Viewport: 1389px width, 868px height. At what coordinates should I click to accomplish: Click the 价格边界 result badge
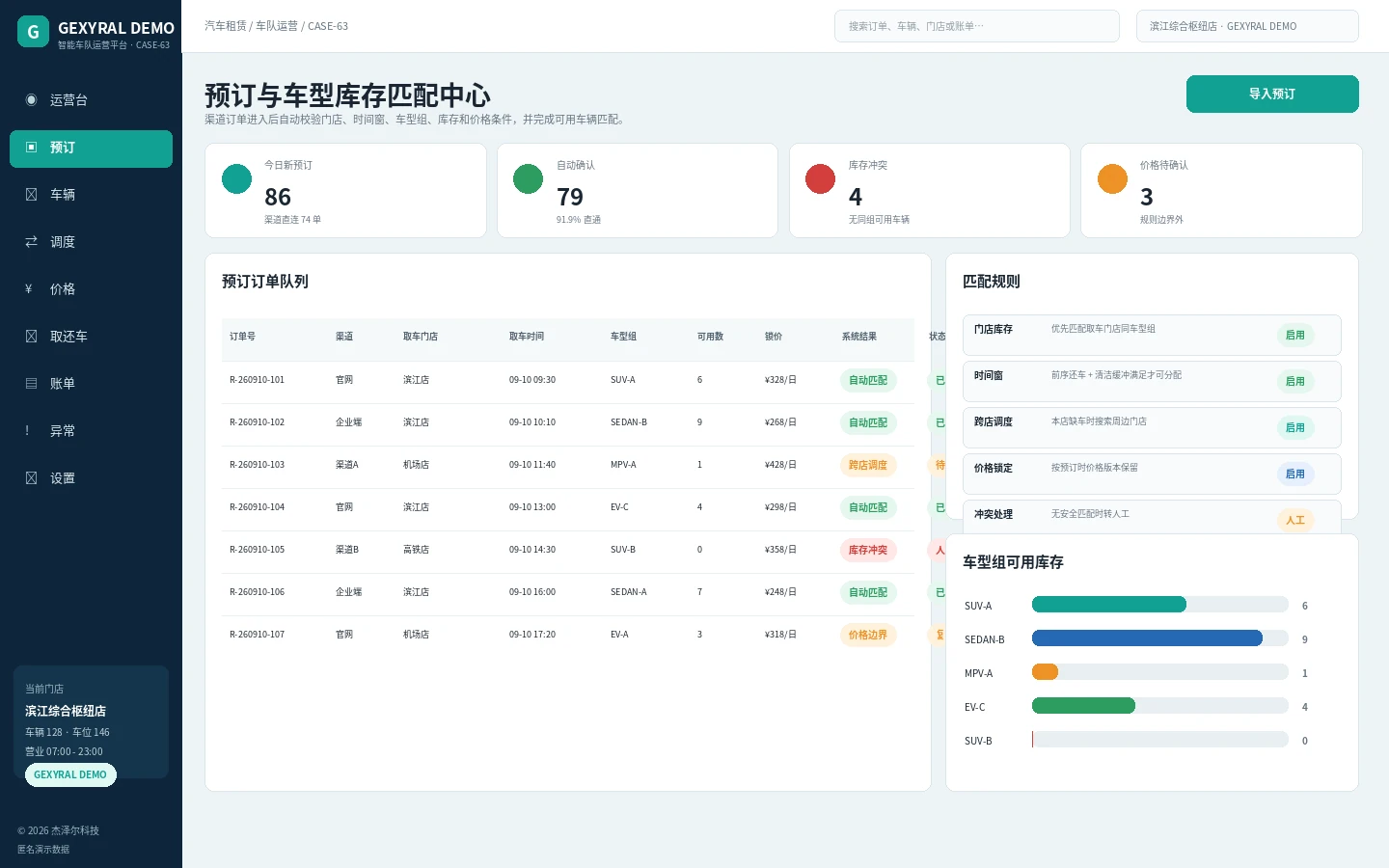pyautogui.click(x=868, y=635)
